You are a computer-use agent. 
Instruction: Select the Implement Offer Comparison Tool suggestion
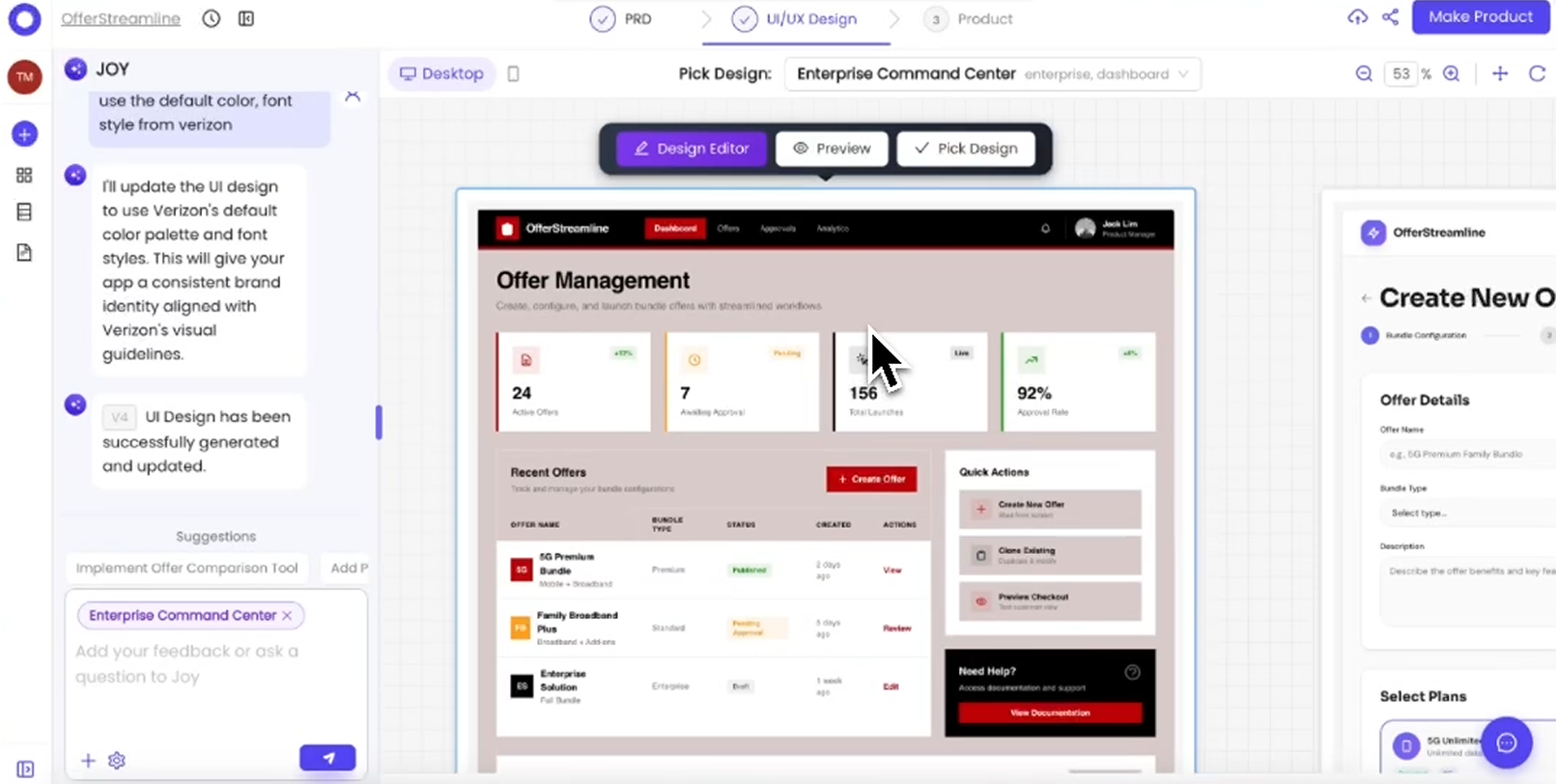(x=187, y=568)
